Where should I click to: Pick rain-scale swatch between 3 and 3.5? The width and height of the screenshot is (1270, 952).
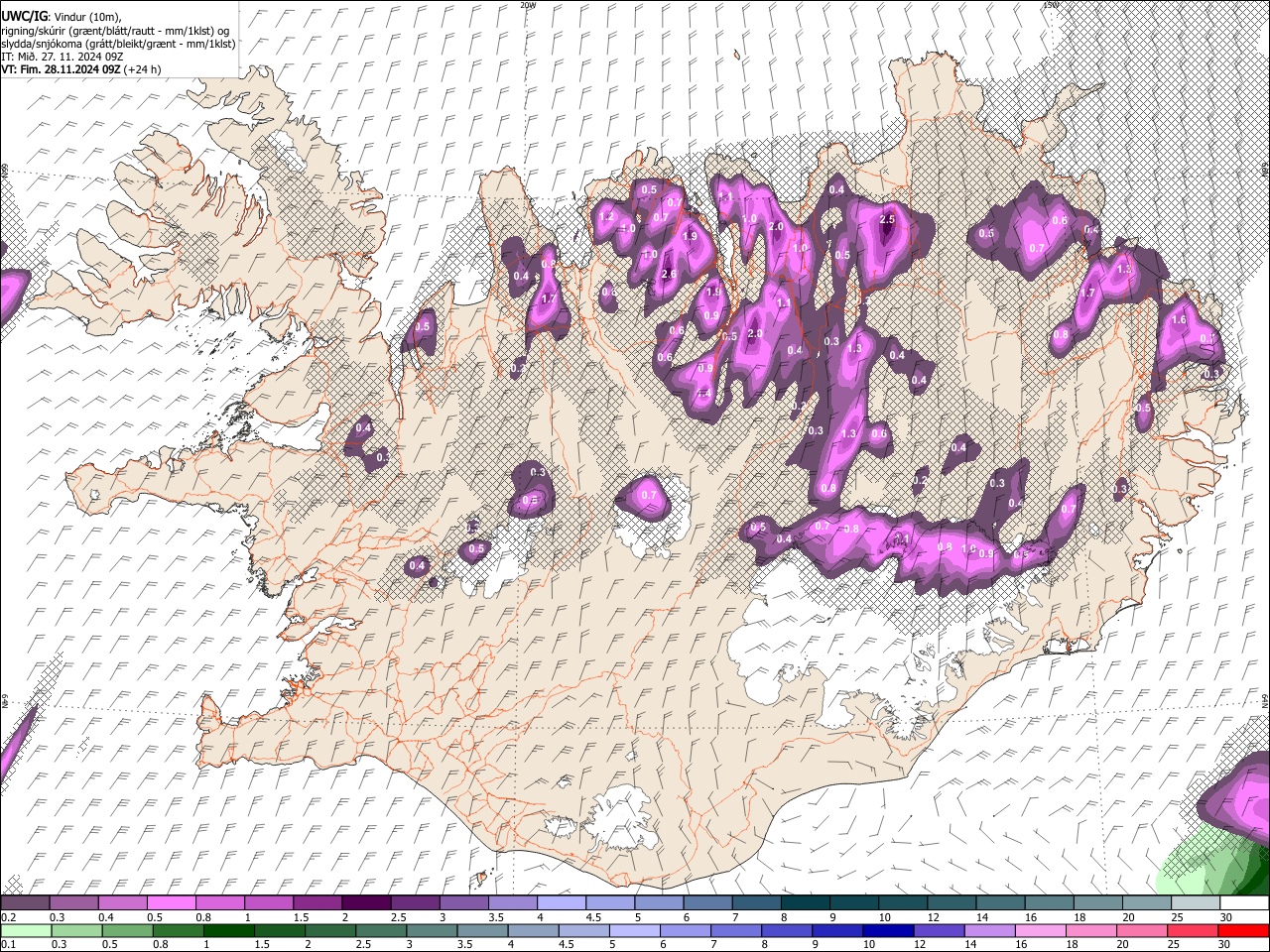432,930
